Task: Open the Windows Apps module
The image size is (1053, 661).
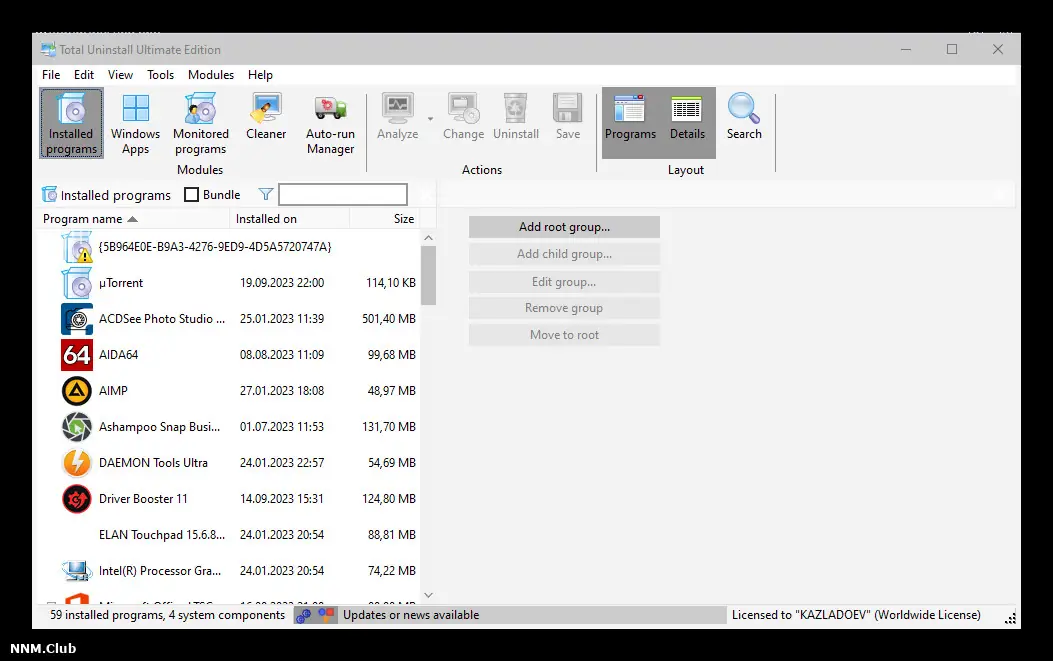Action: pyautogui.click(x=135, y=123)
